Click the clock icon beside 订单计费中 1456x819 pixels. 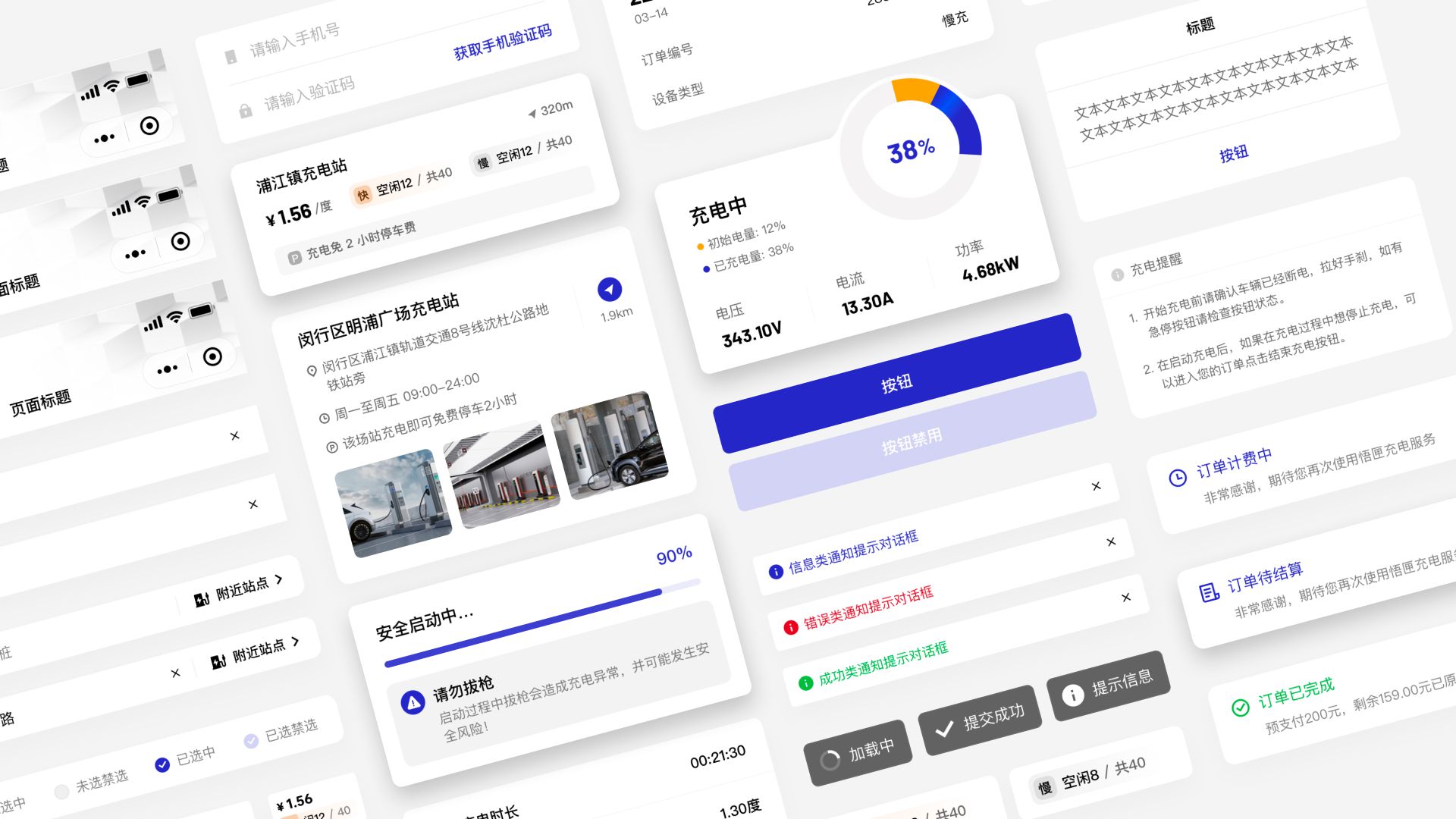[1178, 478]
